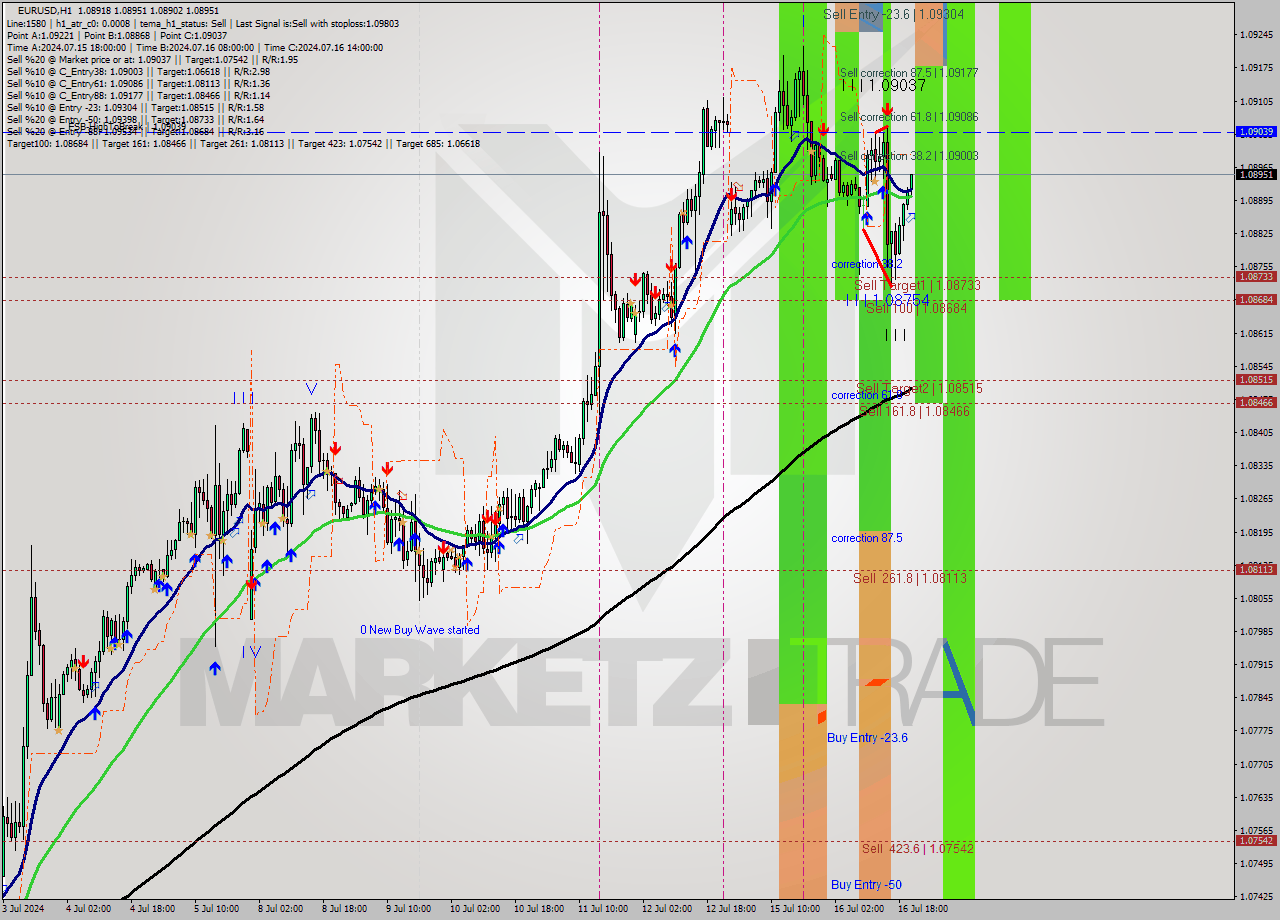The image size is (1280, 920).
Task: Select the 'Sell 423.6 | 1.07542' label
Action: point(918,848)
